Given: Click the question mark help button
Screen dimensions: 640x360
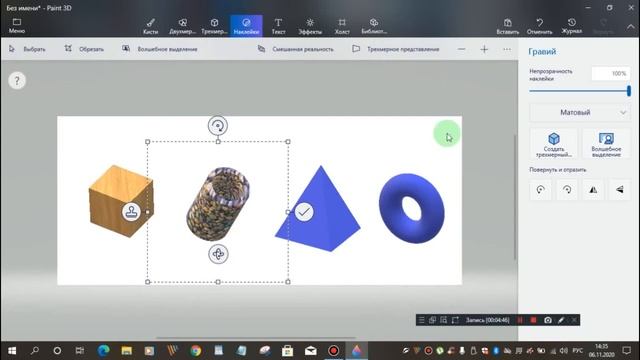Looking at the screenshot, I should [x=17, y=81].
